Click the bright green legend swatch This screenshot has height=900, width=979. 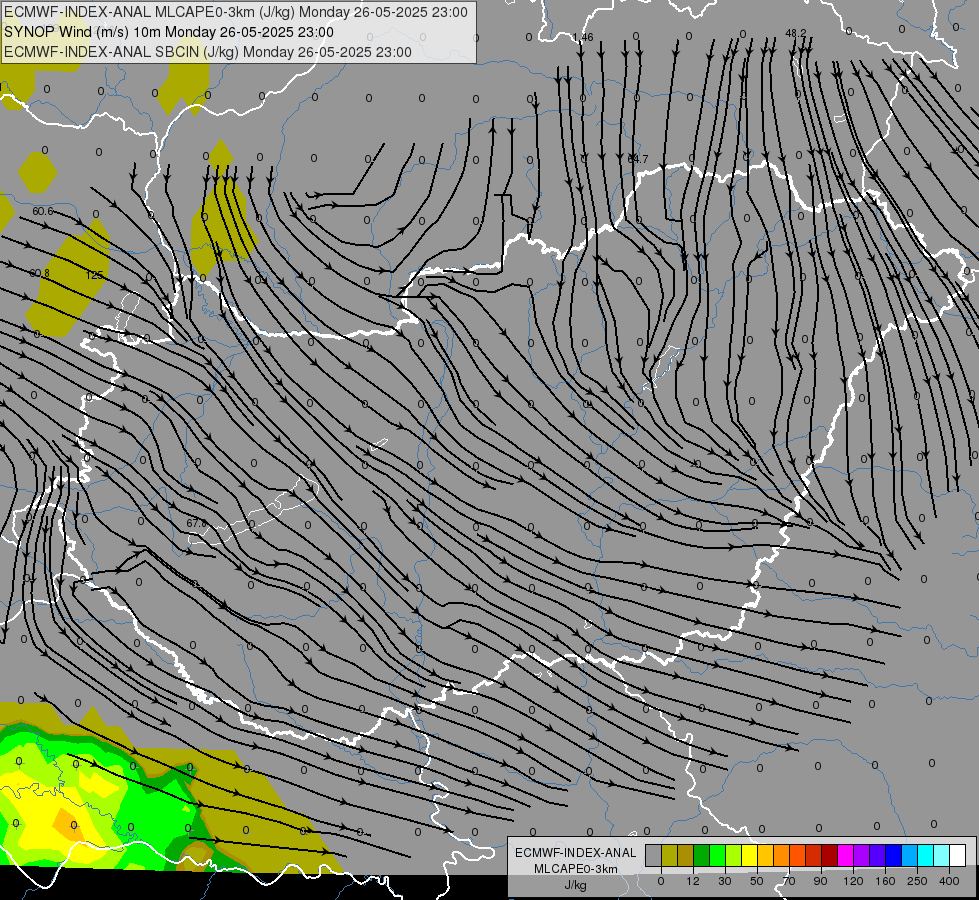click(x=718, y=855)
